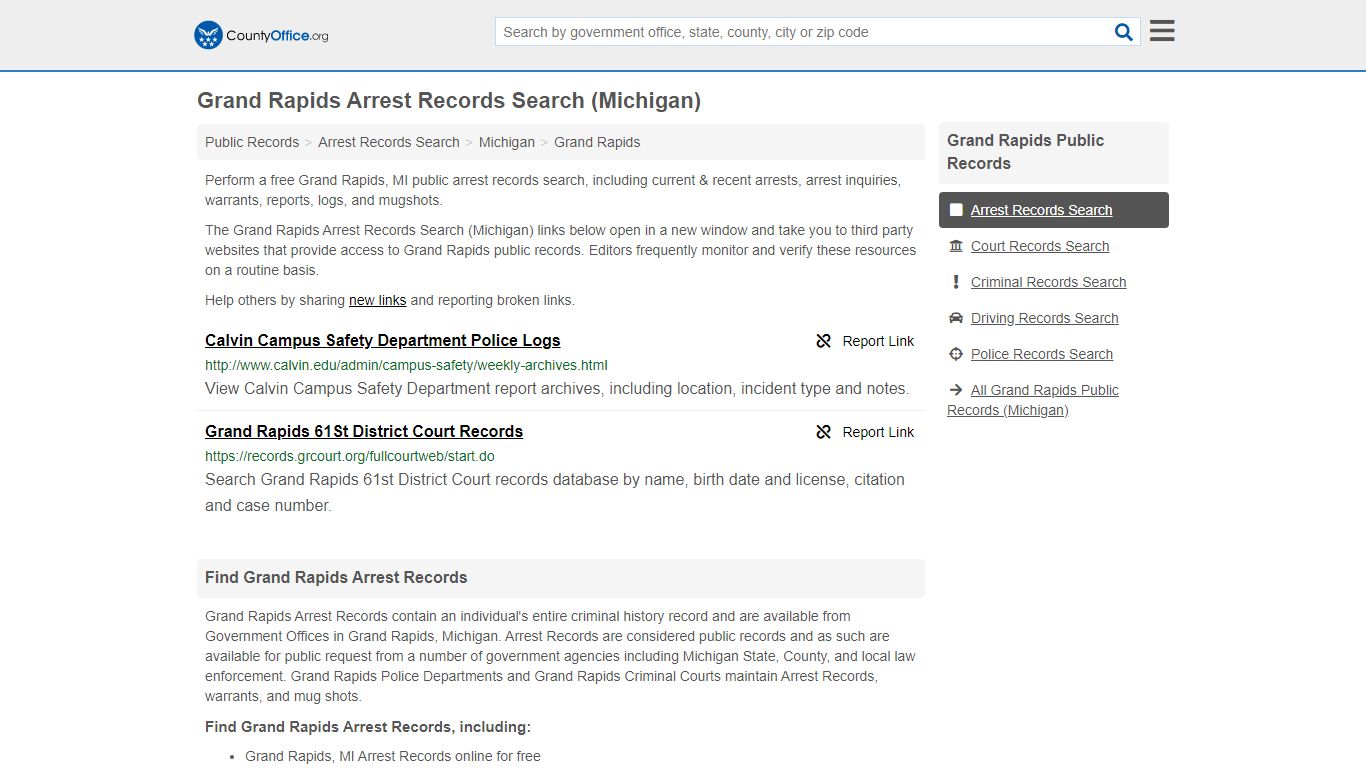Visit the records.grcourt.org URL

coord(350,456)
